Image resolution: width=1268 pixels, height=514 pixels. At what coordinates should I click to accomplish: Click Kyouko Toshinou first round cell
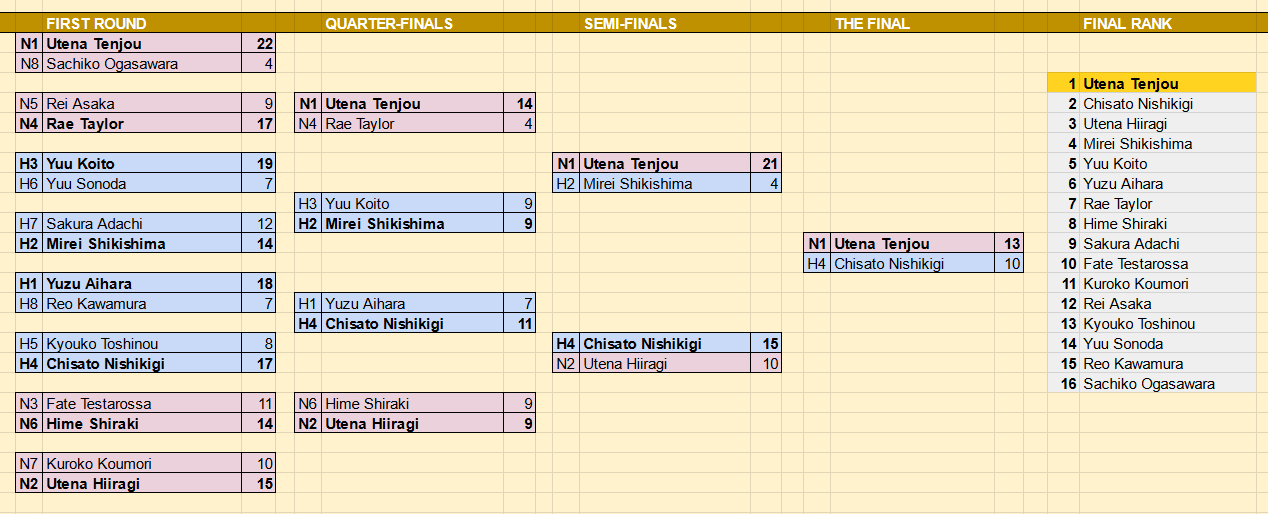(x=142, y=344)
